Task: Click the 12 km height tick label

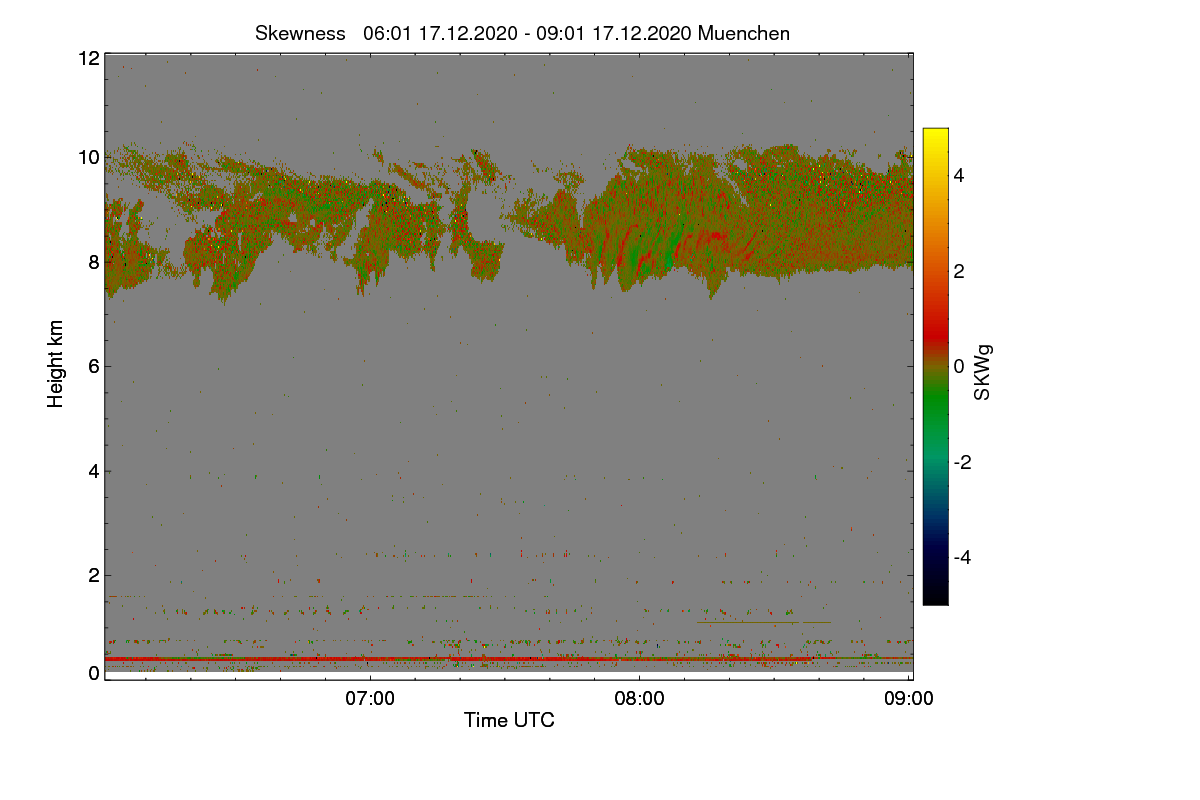Action: [88, 58]
